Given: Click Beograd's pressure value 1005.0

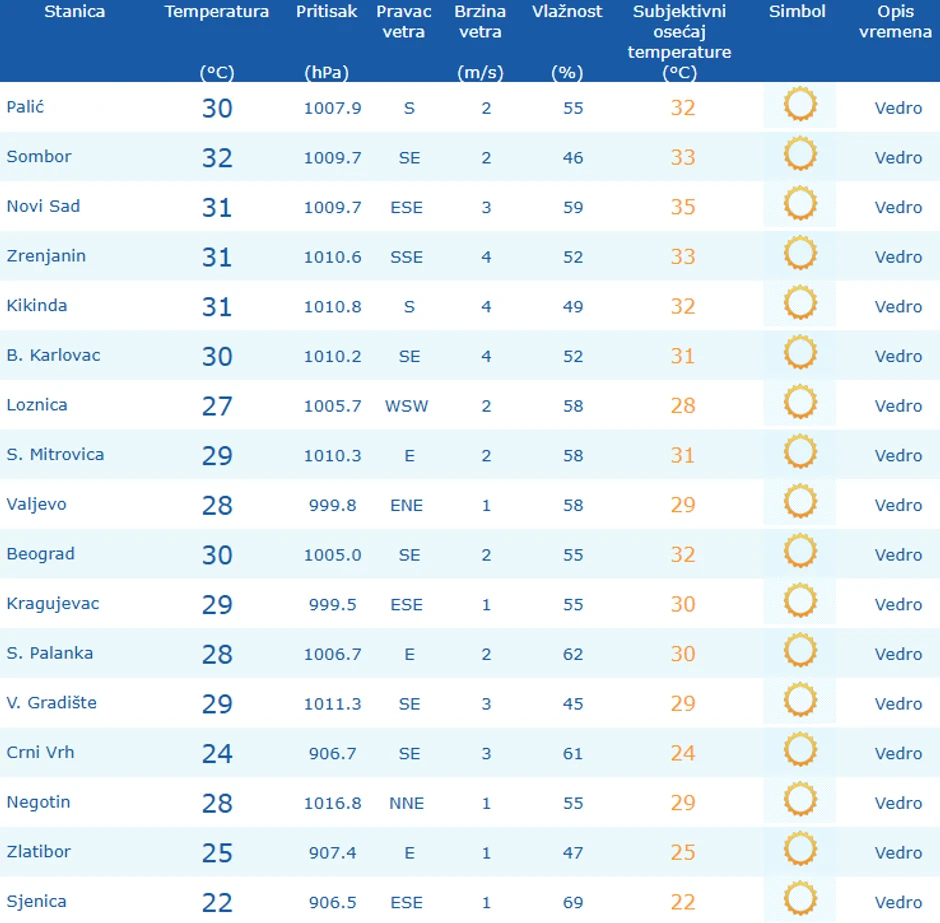Looking at the screenshot, I should point(333,556).
